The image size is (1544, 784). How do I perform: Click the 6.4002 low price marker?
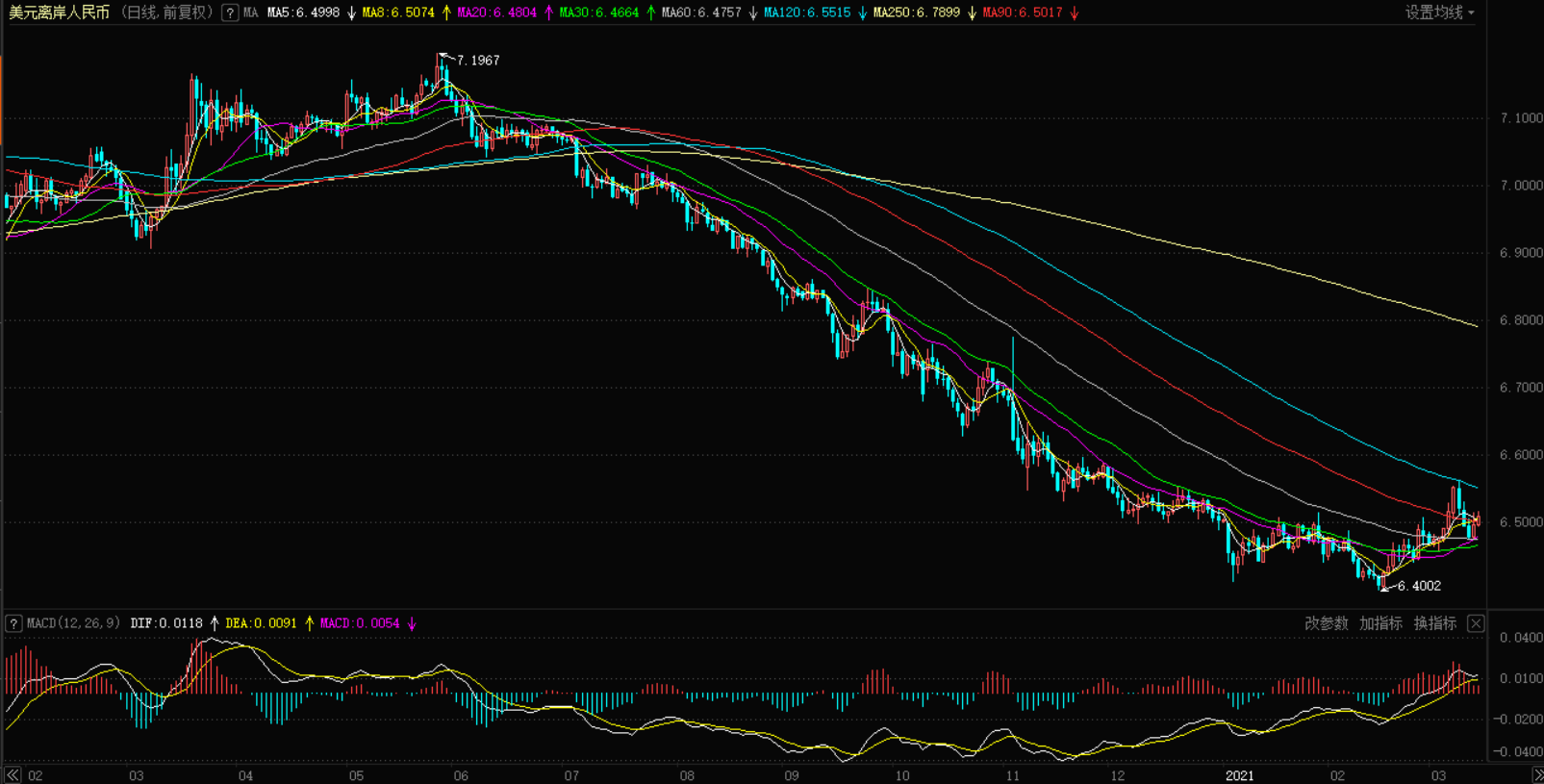[1419, 586]
